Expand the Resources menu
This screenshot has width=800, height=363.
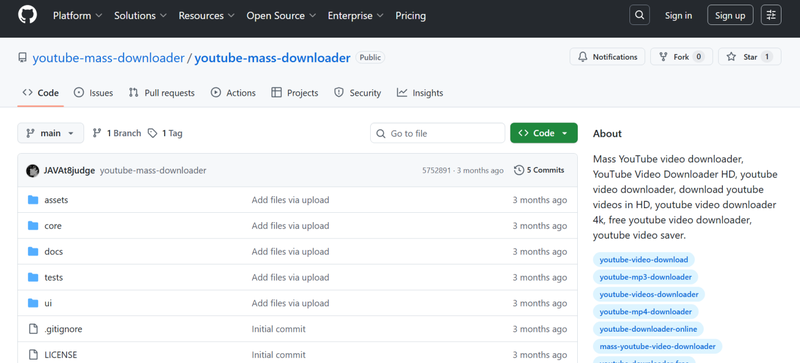(207, 16)
